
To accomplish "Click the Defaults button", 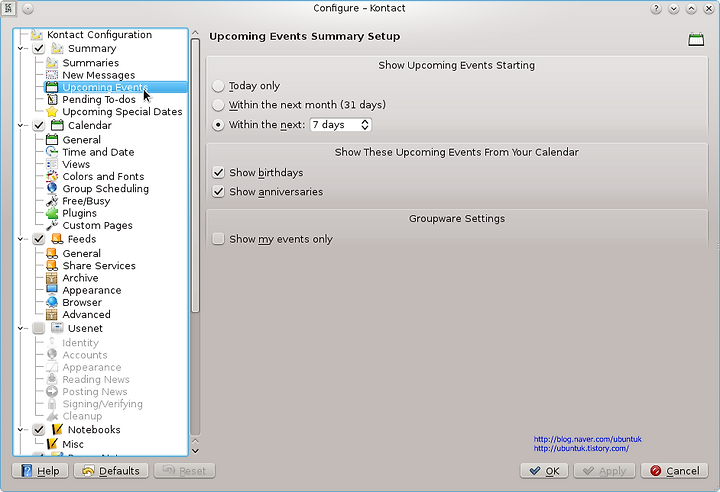I will click(111, 471).
